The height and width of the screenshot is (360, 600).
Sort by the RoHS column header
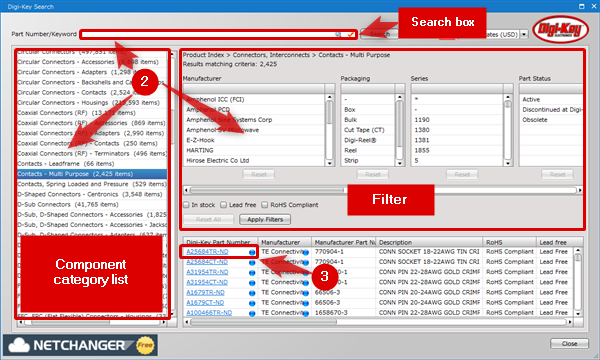[509, 242]
